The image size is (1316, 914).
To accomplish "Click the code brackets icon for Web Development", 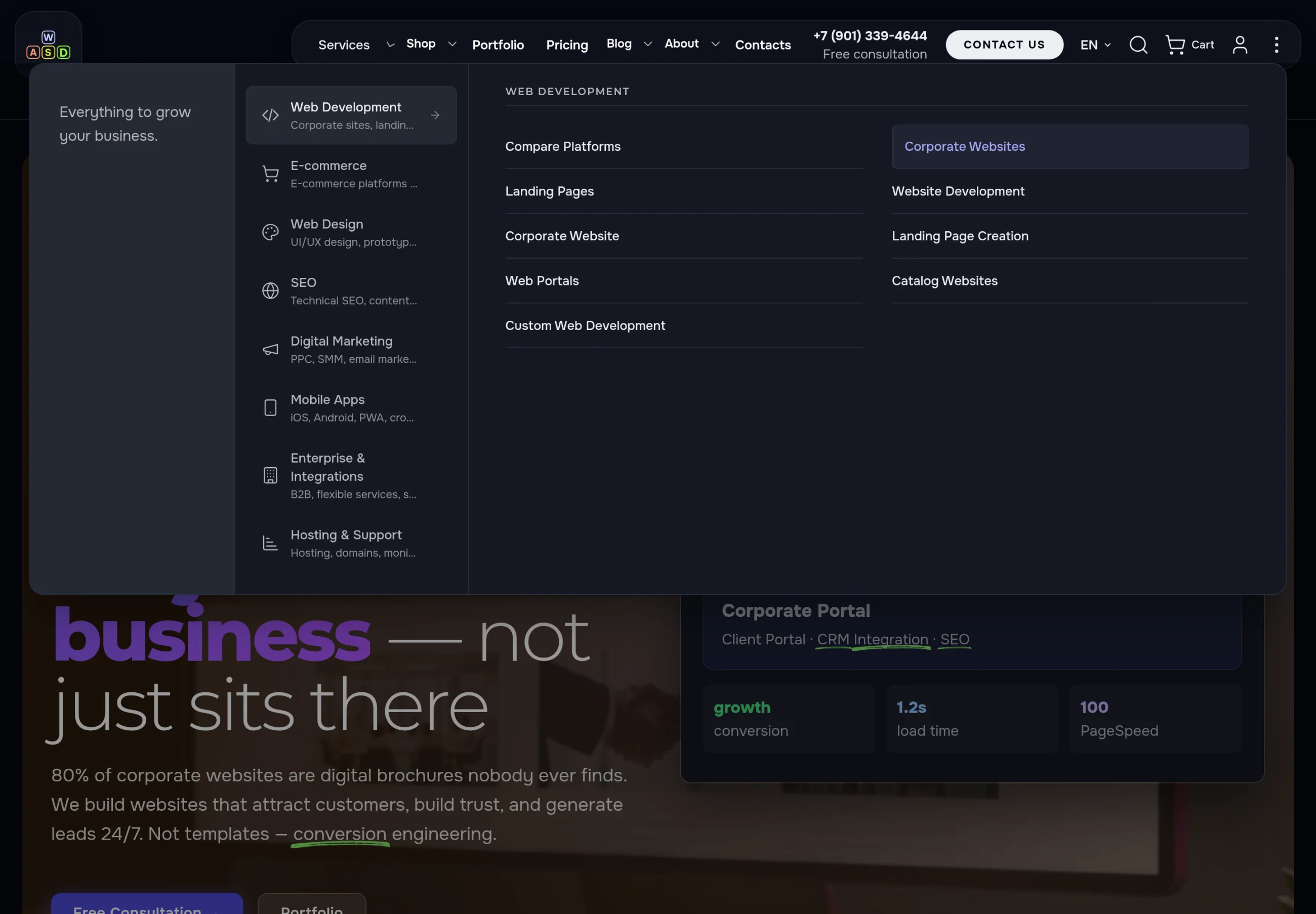I will [270, 115].
